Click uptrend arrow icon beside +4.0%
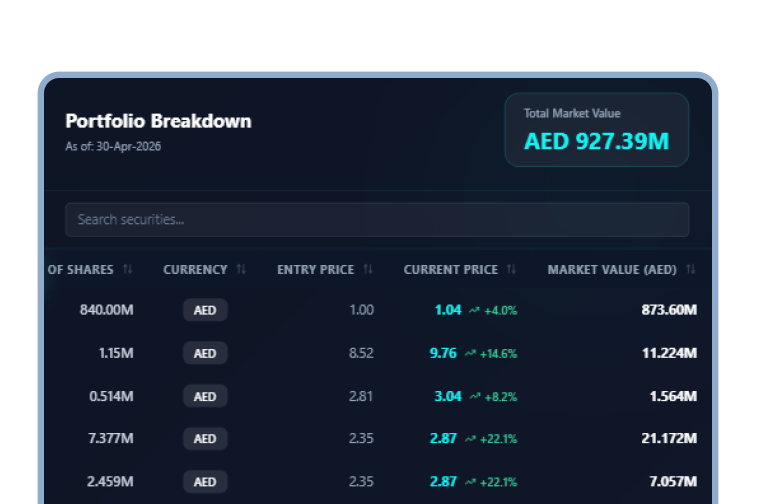This screenshot has width=758, height=504. 474,310
